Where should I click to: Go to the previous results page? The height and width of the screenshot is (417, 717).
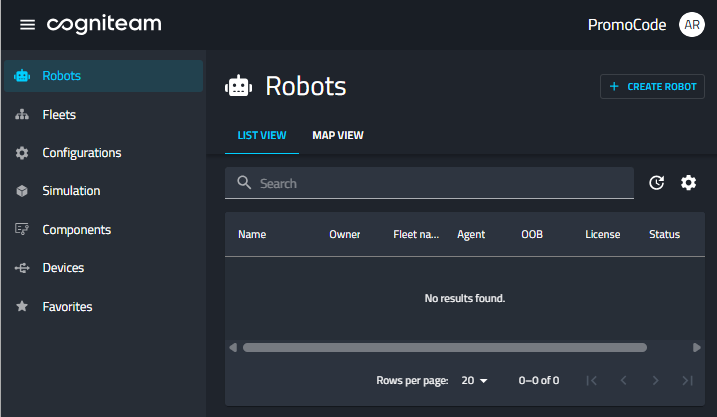623,380
